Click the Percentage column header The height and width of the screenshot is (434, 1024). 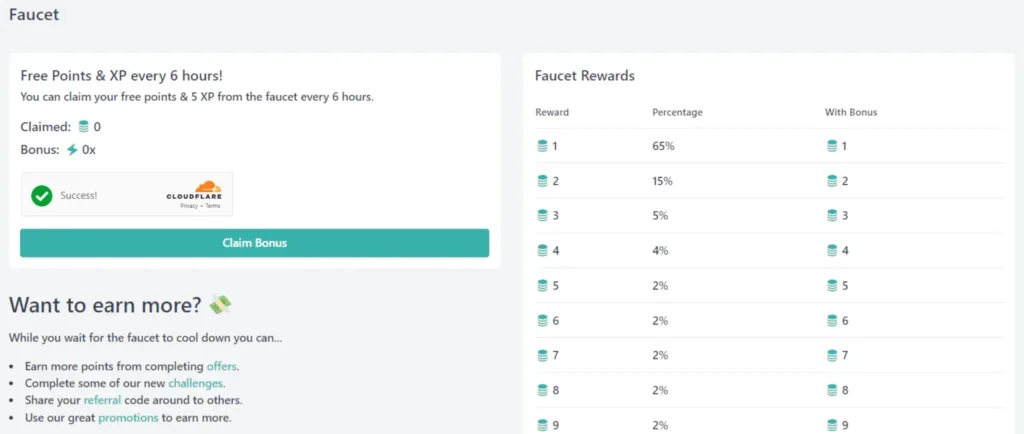pyautogui.click(x=677, y=112)
